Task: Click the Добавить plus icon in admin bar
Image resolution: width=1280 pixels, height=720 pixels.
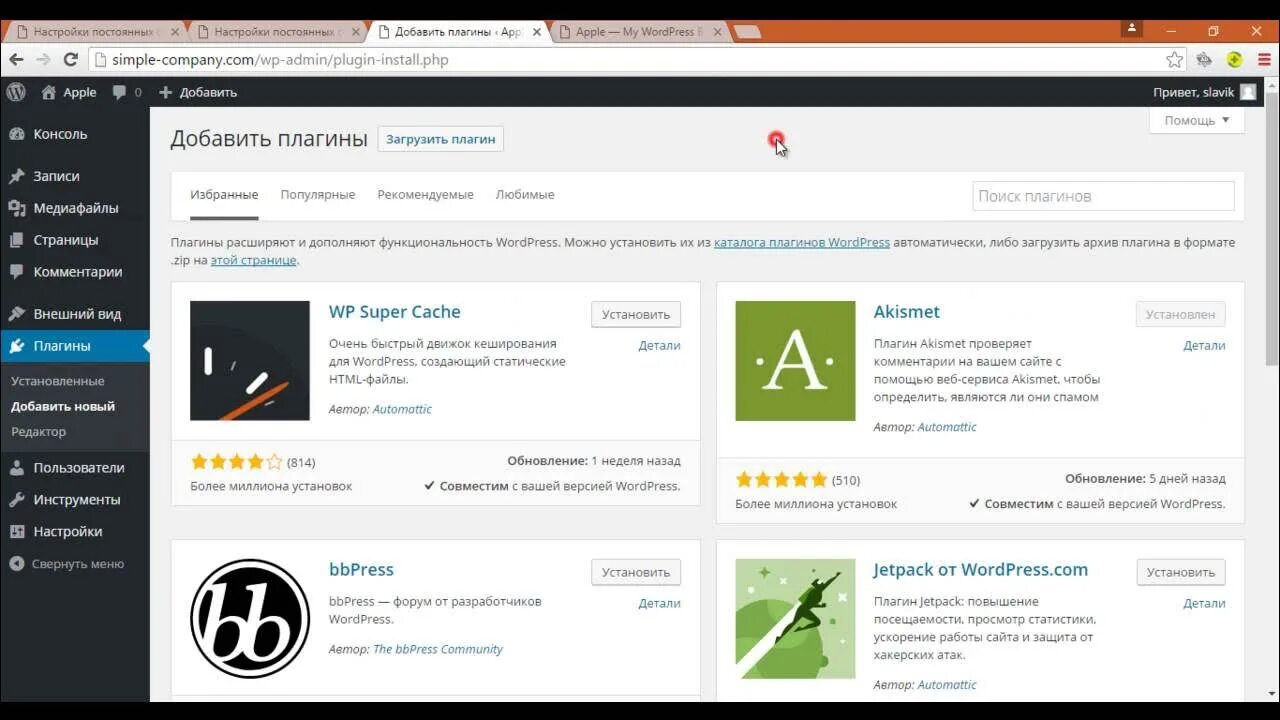Action: [x=166, y=92]
